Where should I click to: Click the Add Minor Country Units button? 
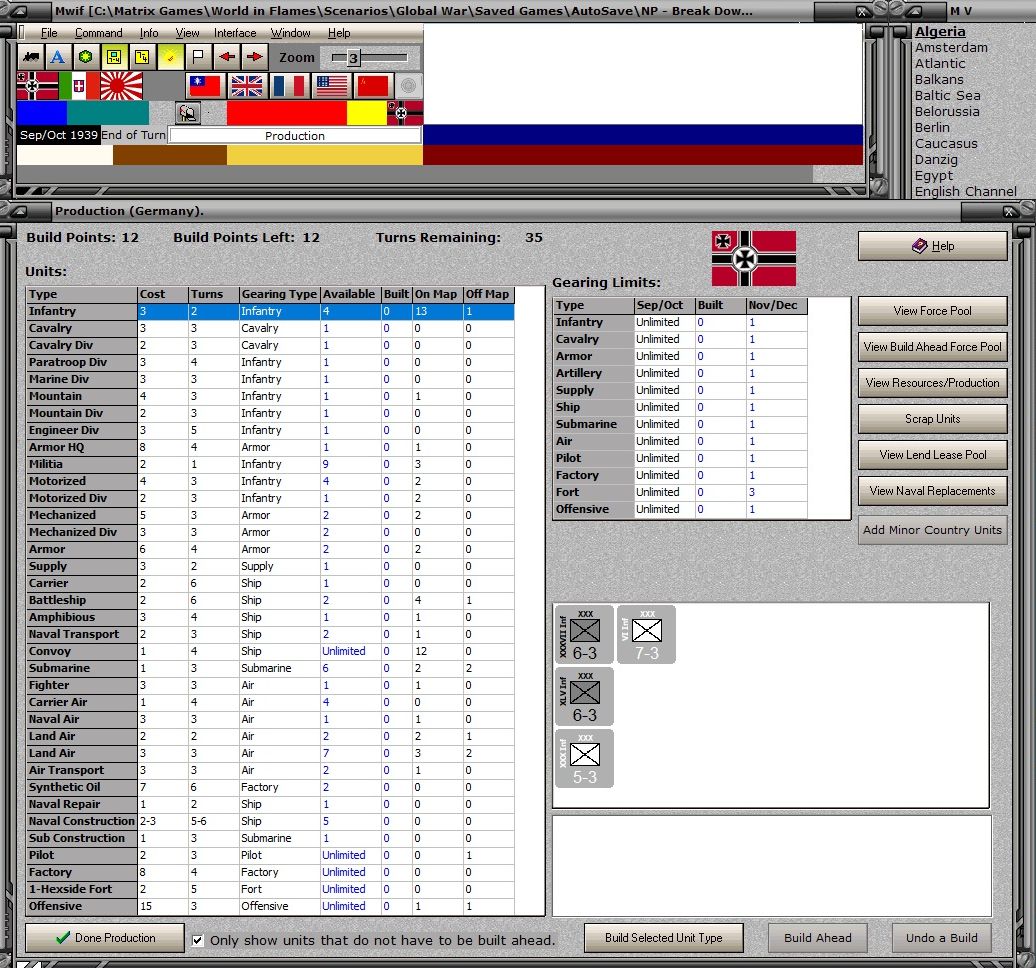click(932, 530)
